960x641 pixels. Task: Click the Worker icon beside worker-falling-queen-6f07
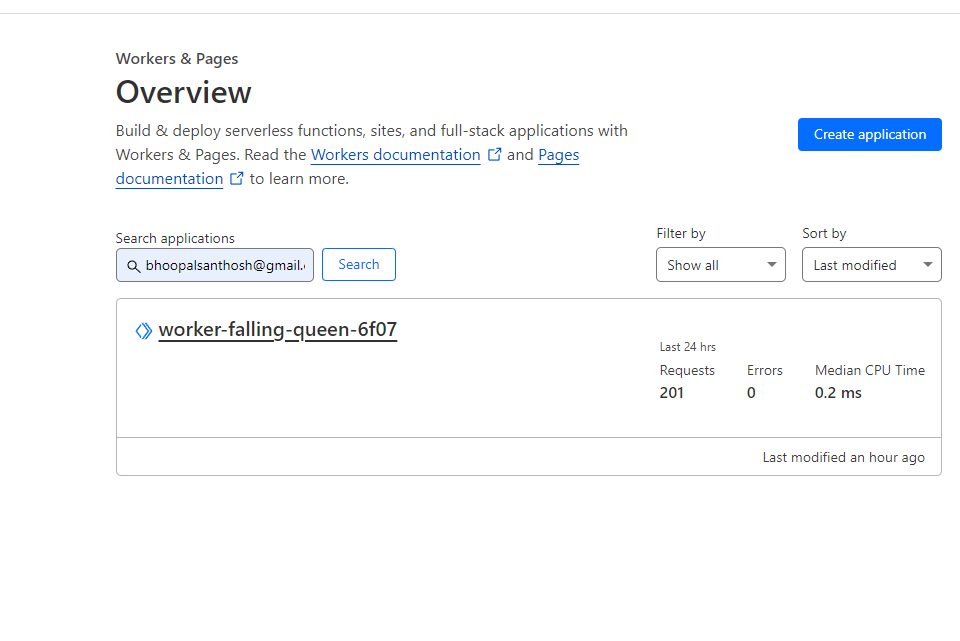click(x=144, y=331)
